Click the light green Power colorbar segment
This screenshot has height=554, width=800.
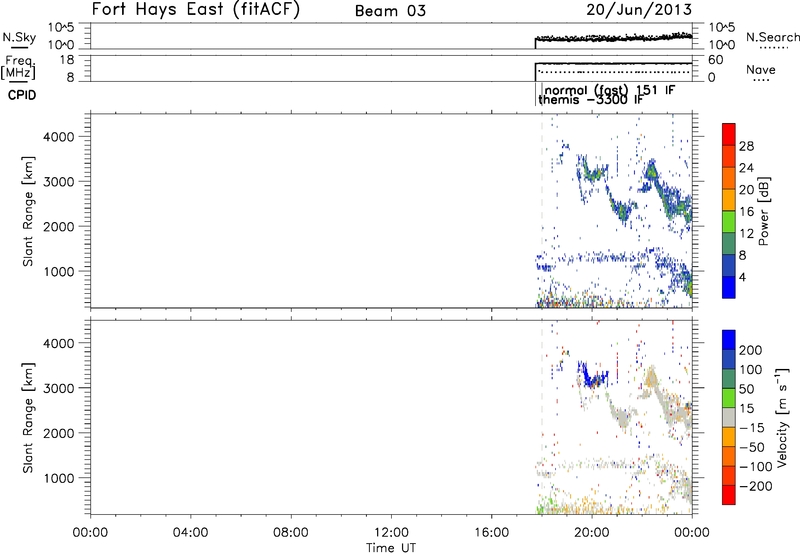(729, 222)
